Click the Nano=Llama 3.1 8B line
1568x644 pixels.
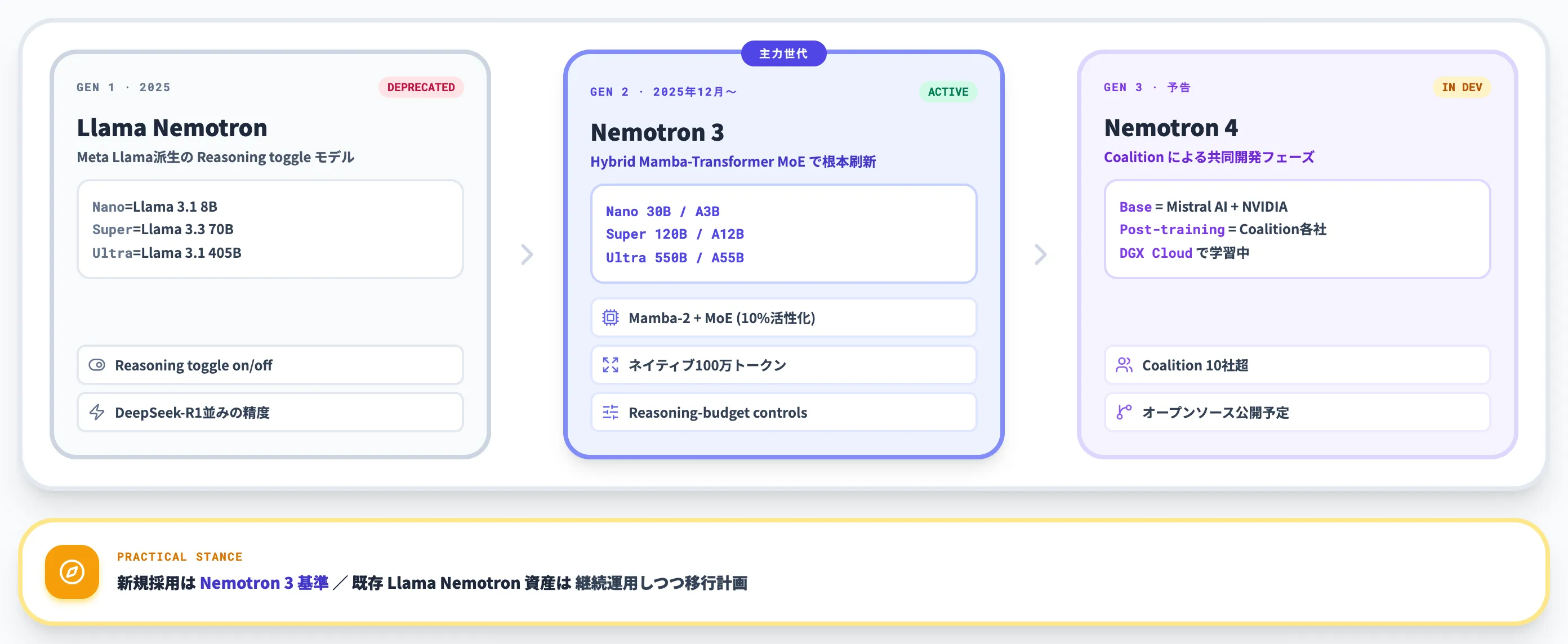[x=155, y=207]
